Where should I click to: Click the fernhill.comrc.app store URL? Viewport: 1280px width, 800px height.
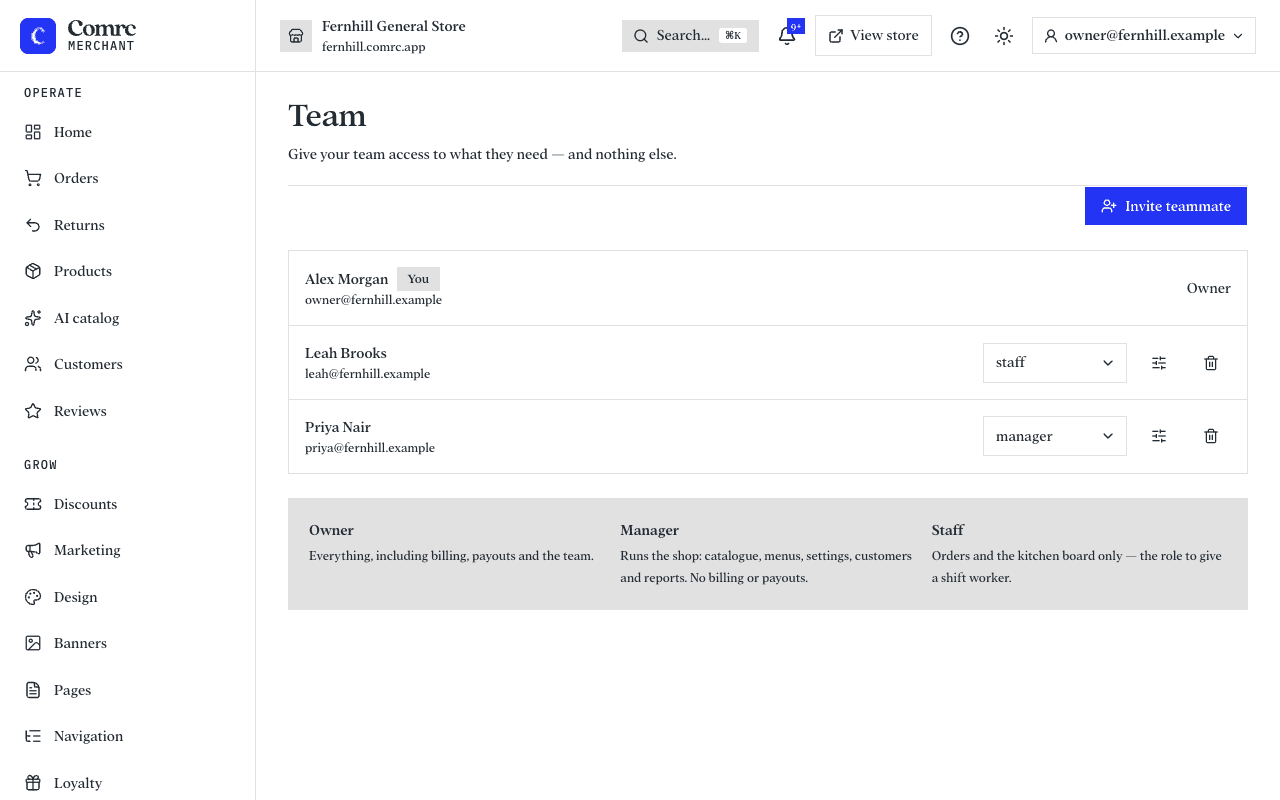click(374, 47)
